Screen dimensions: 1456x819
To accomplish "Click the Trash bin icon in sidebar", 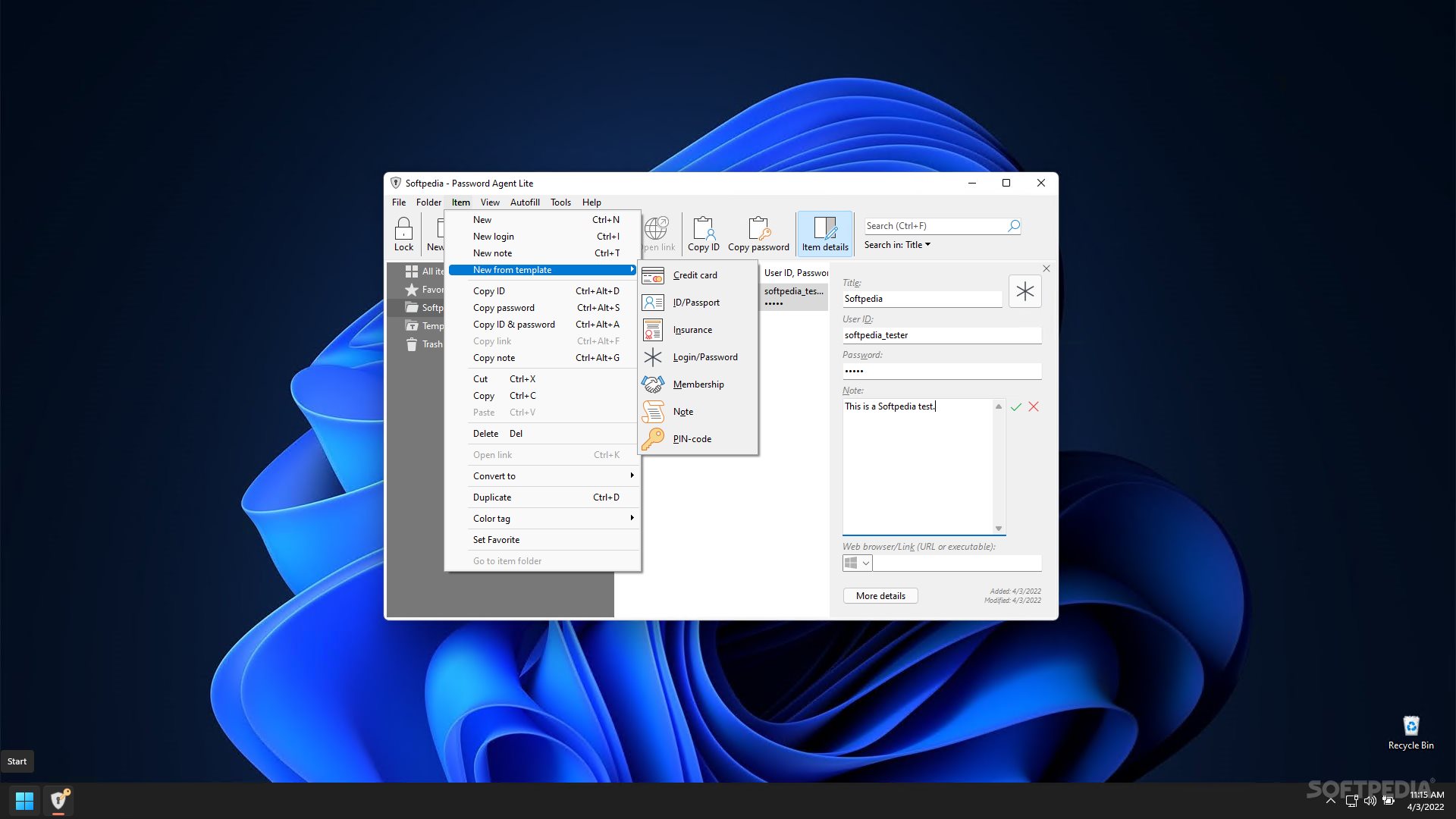I will 412,344.
